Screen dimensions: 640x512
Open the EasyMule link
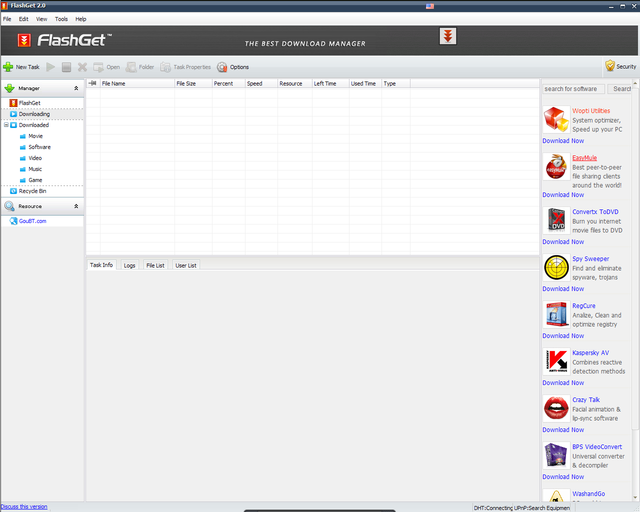(x=584, y=158)
